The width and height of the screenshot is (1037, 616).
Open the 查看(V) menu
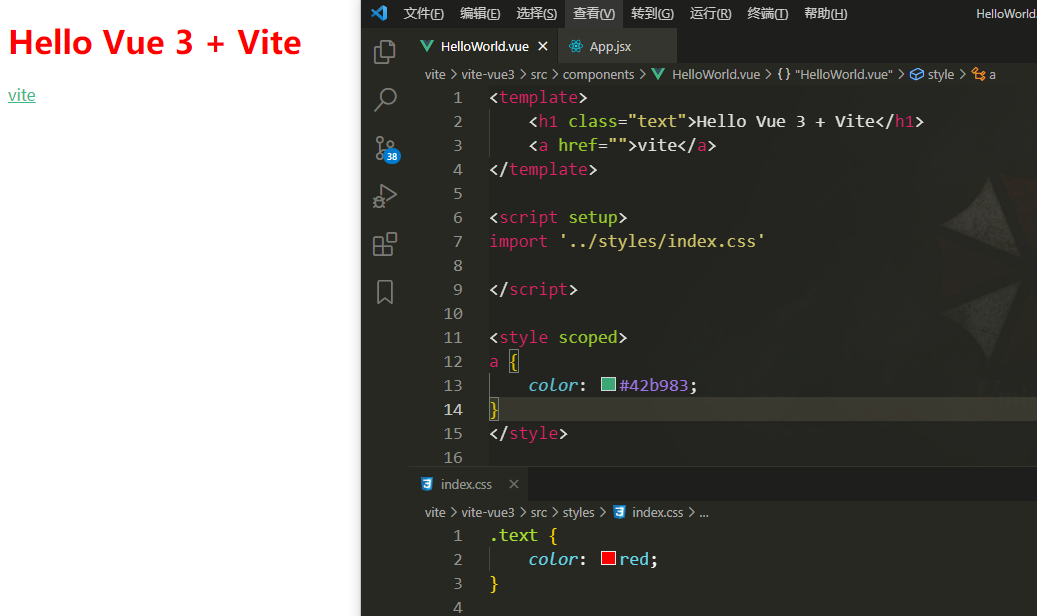click(x=594, y=13)
